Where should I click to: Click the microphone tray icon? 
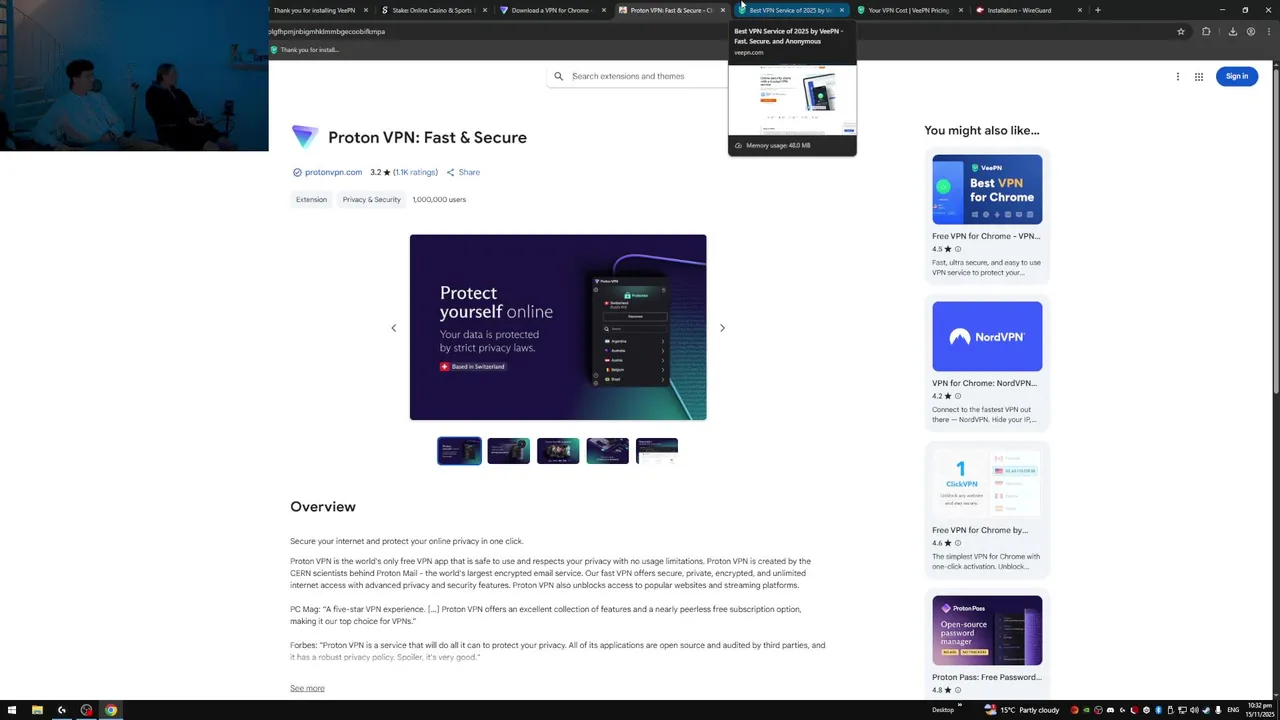[1218, 710]
